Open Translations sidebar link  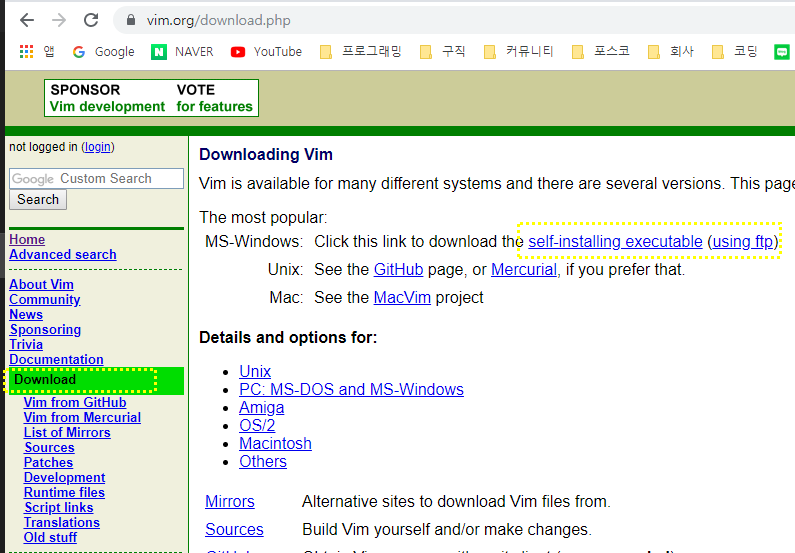(62, 523)
